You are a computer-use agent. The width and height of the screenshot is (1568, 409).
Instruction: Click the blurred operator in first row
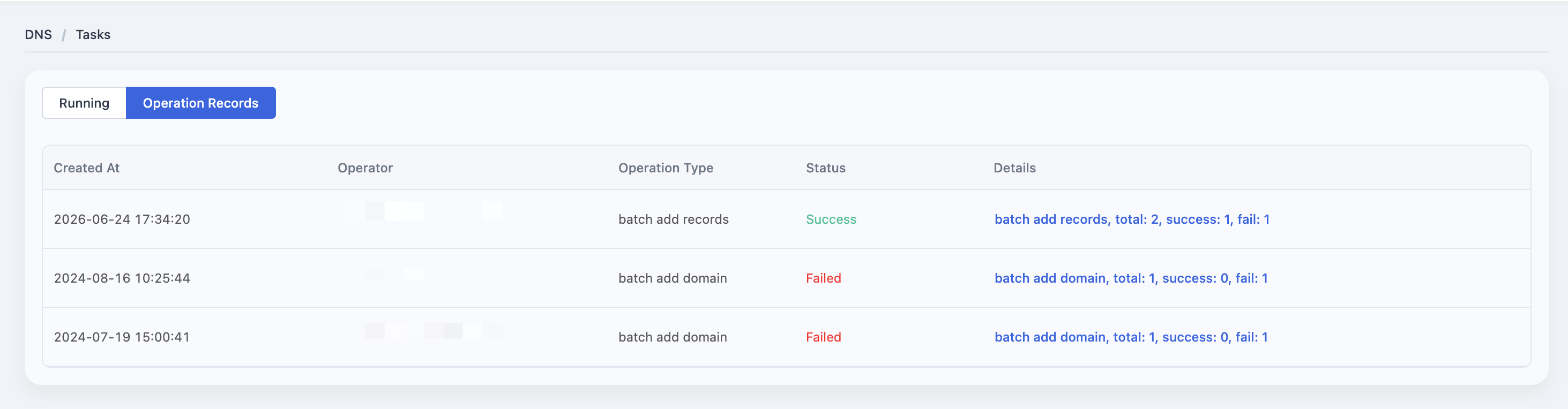click(x=424, y=211)
